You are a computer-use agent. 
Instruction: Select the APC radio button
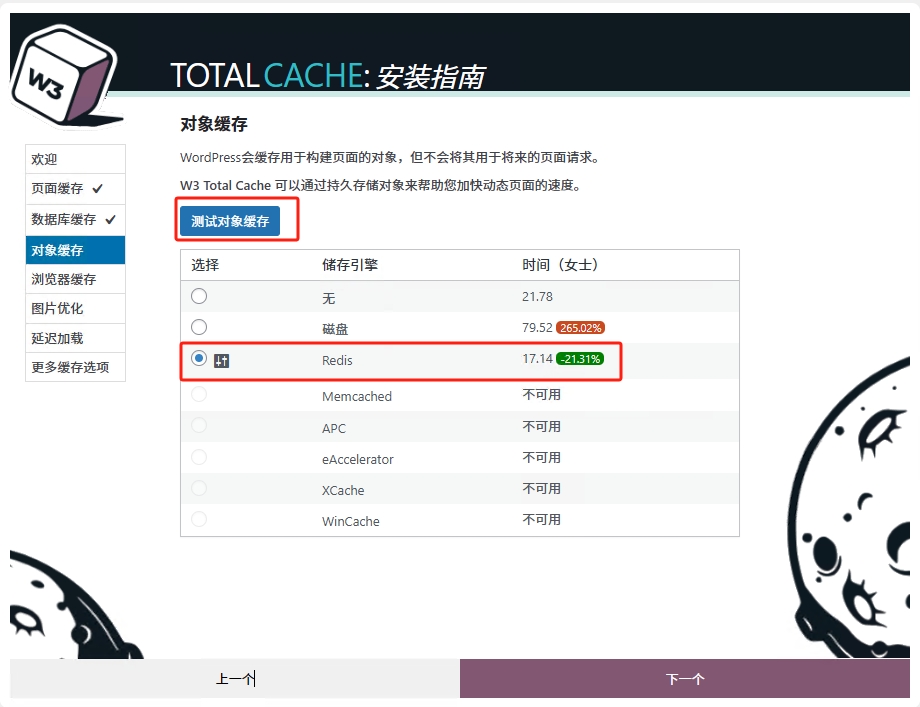tap(199, 425)
